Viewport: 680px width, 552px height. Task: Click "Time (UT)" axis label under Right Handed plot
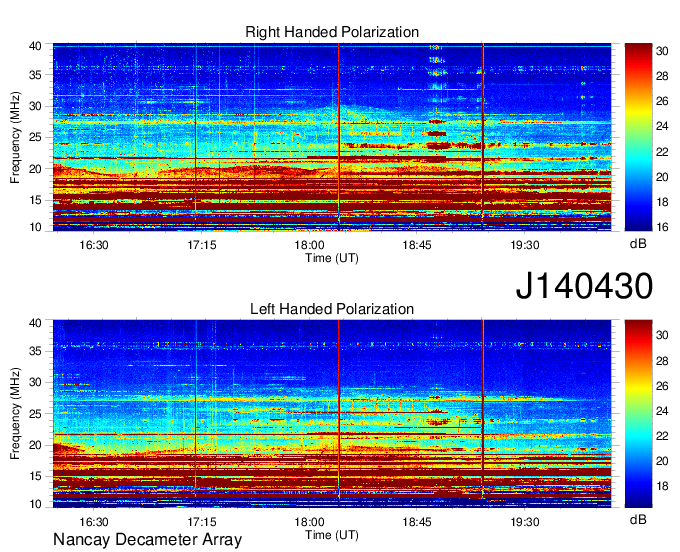[332, 258]
